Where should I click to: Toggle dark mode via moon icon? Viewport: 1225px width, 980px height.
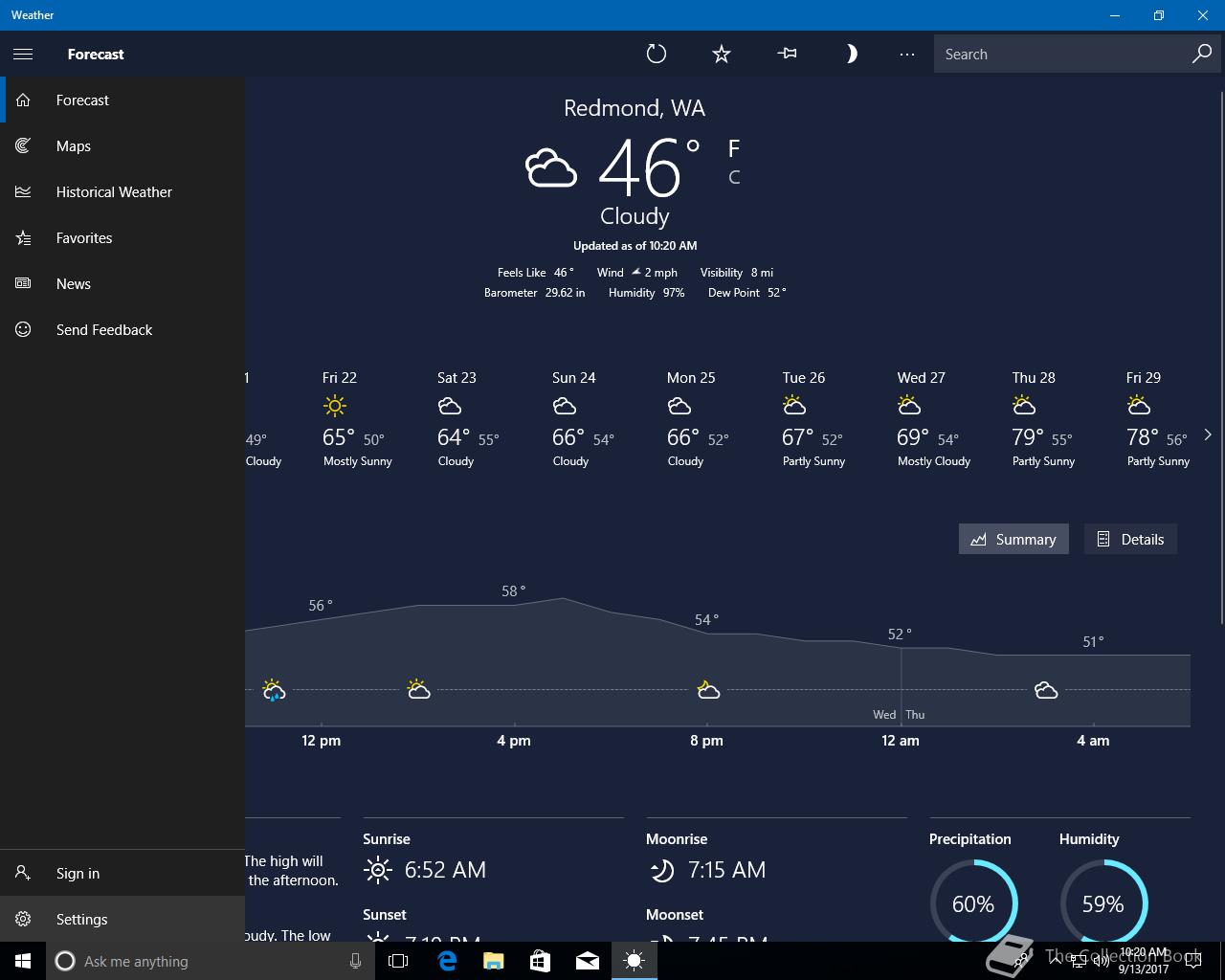coord(851,54)
